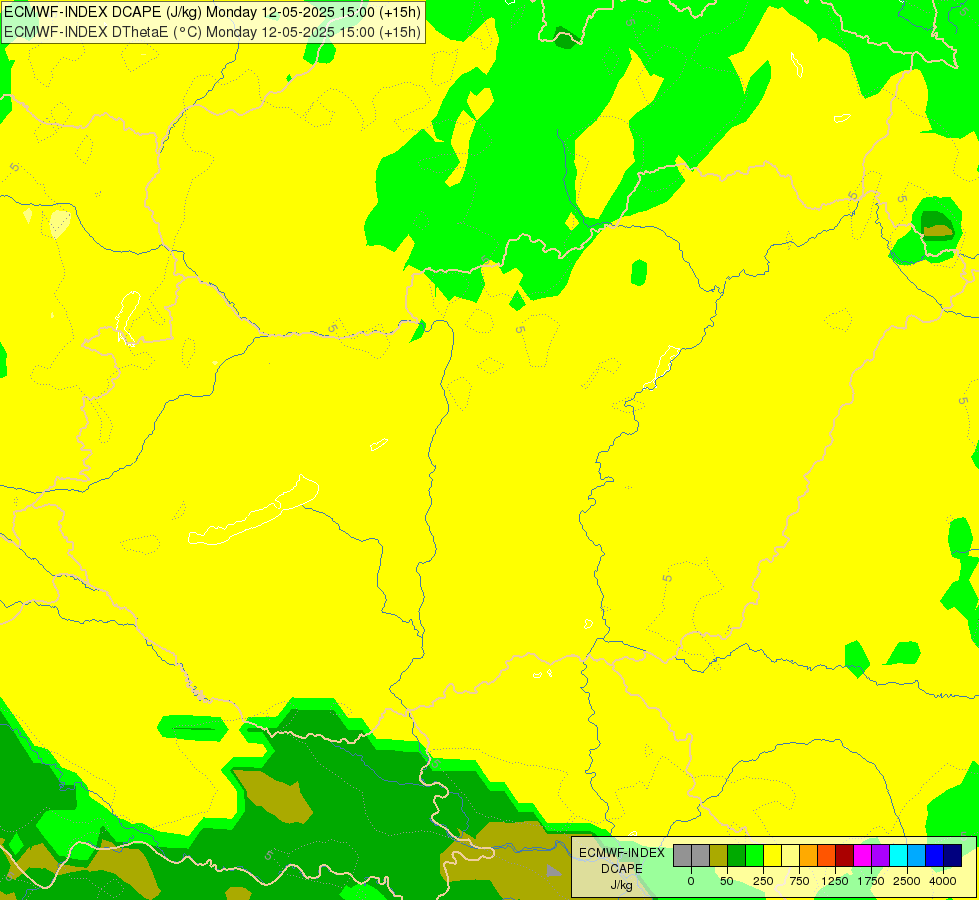The width and height of the screenshot is (979, 900).
Task: Click the legend tick value 2500
Action: point(907,881)
